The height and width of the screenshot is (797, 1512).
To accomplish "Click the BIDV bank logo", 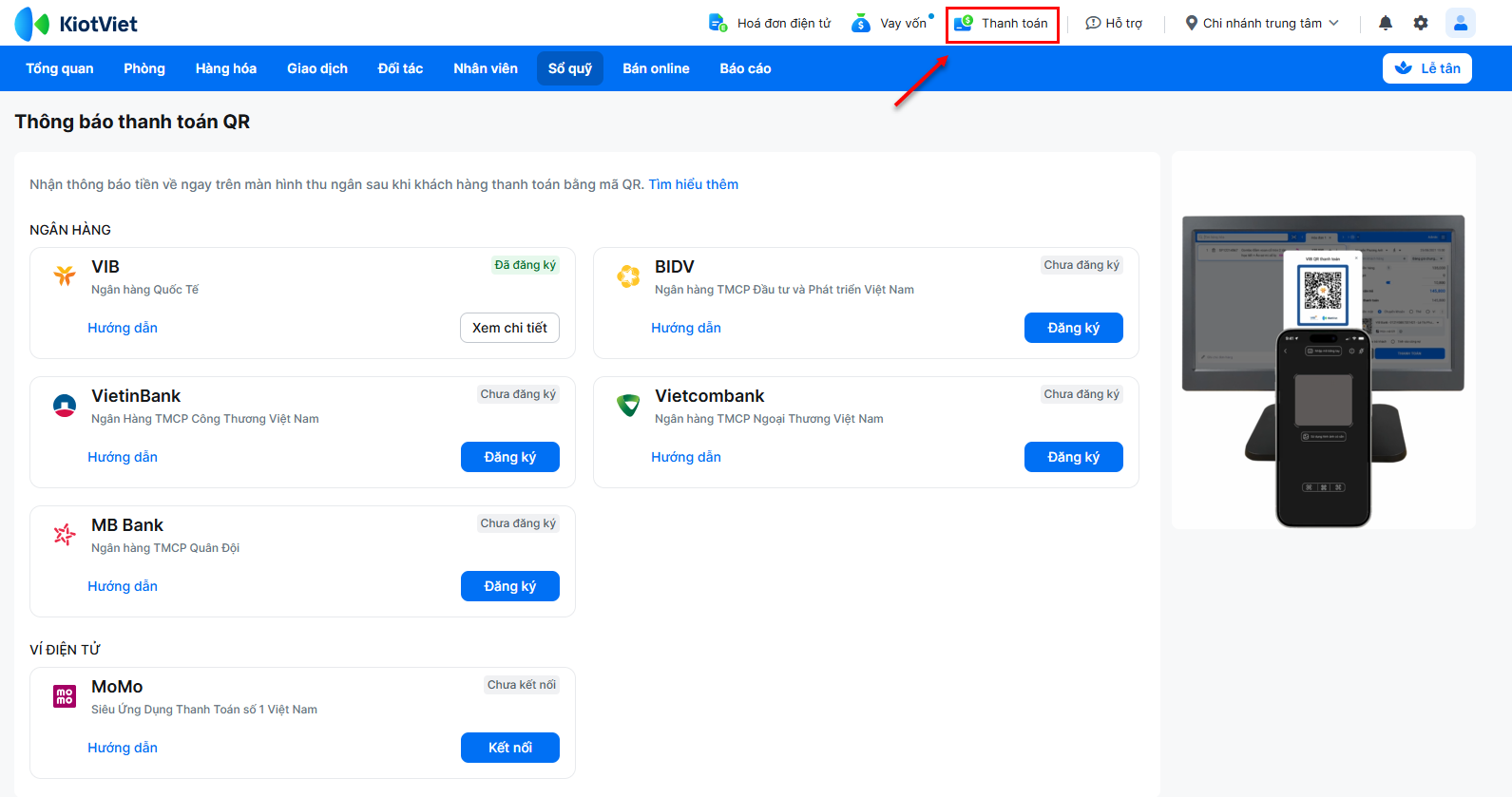I will (x=628, y=275).
